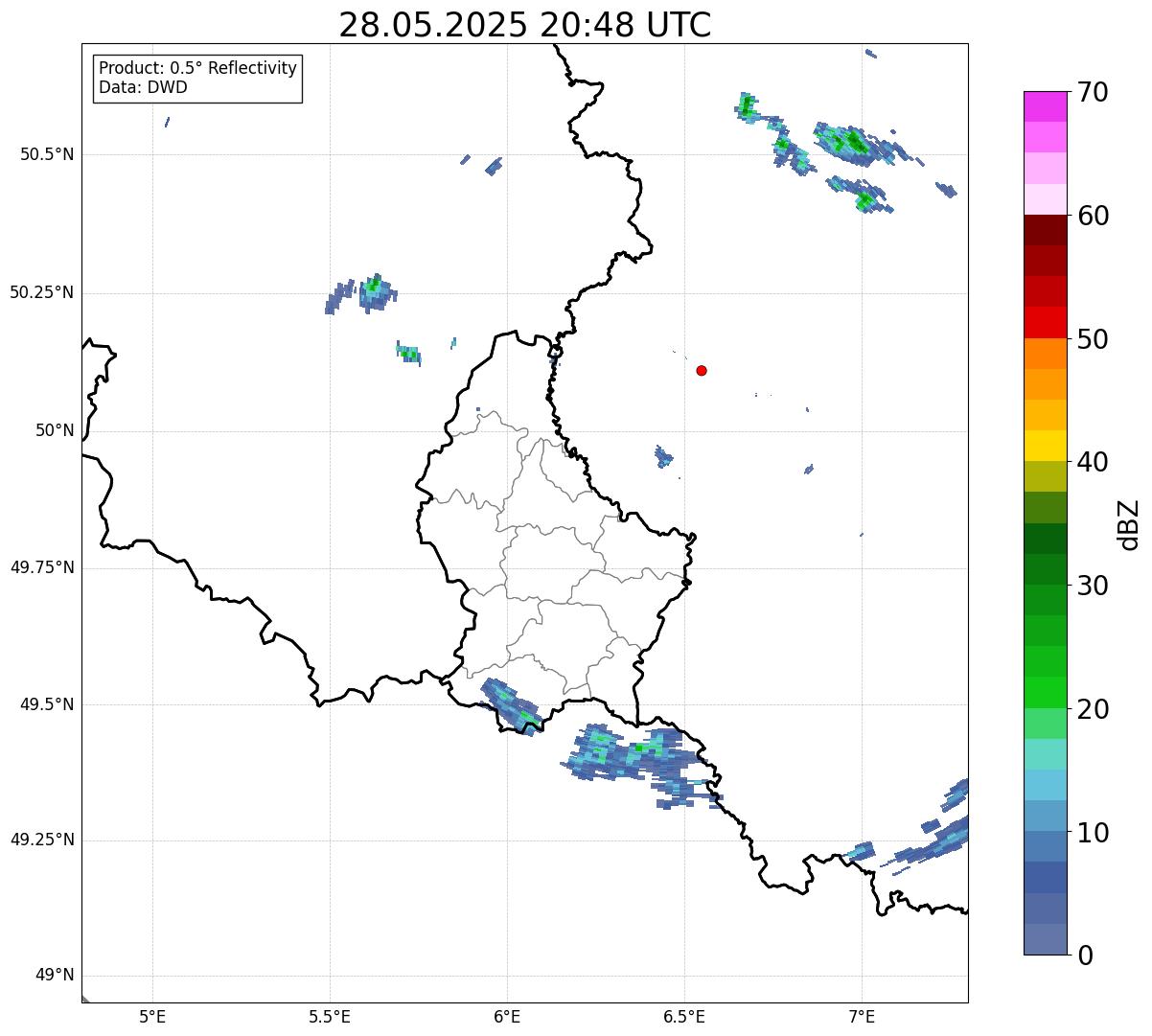
Task: Click the dark blue colorbar segment between 0 and 10
Action: click(x=1046, y=877)
